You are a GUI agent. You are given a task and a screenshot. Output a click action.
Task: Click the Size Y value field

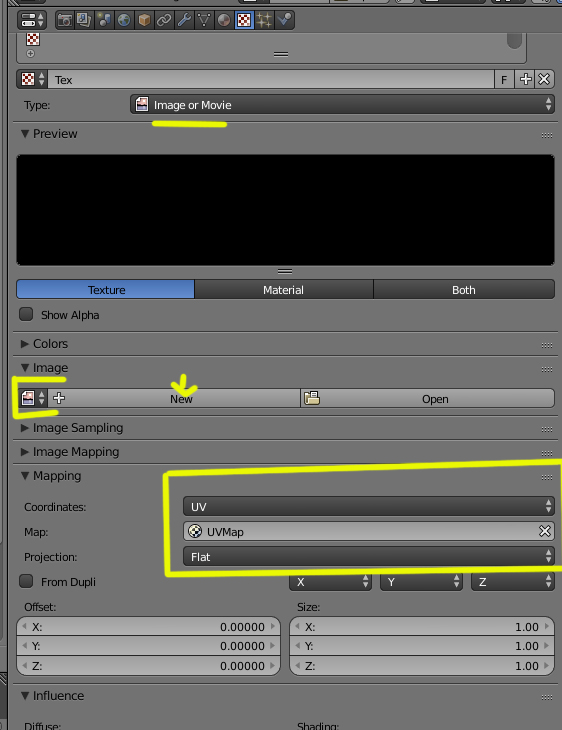coord(422,646)
